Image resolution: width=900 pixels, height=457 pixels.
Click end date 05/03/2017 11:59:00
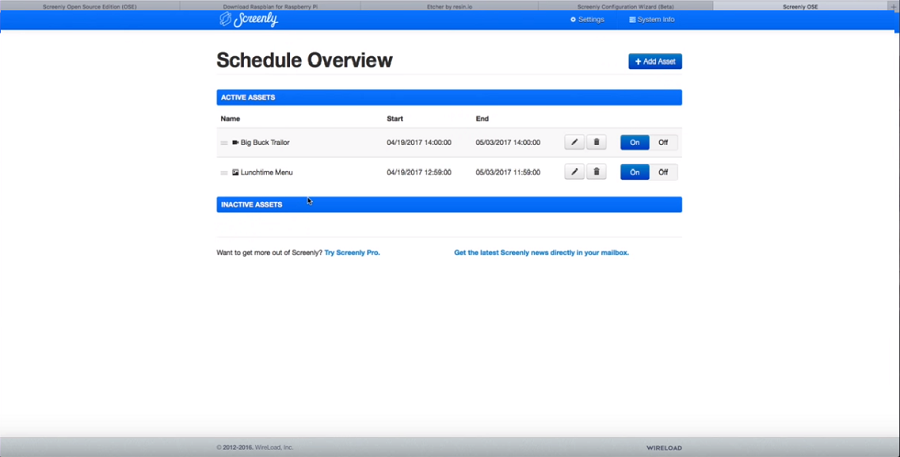pyautogui.click(x=508, y=172)
